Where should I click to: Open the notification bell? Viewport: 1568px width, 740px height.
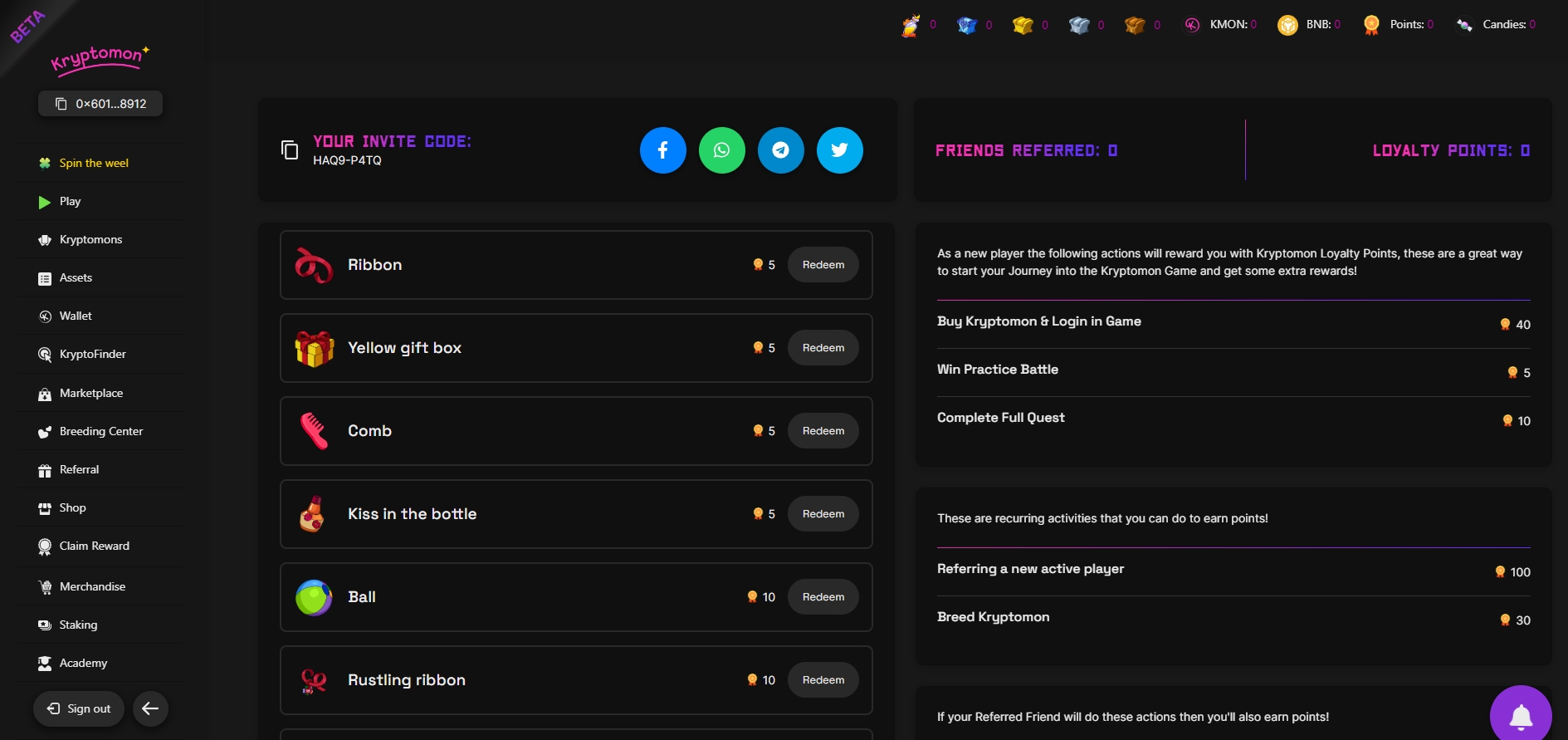tap(1520, 715)
